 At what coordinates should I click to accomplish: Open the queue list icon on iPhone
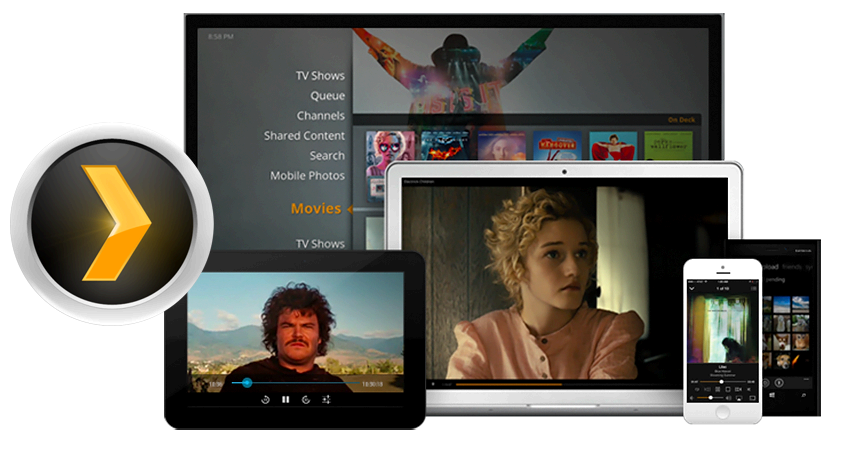[x=754, y=288]
